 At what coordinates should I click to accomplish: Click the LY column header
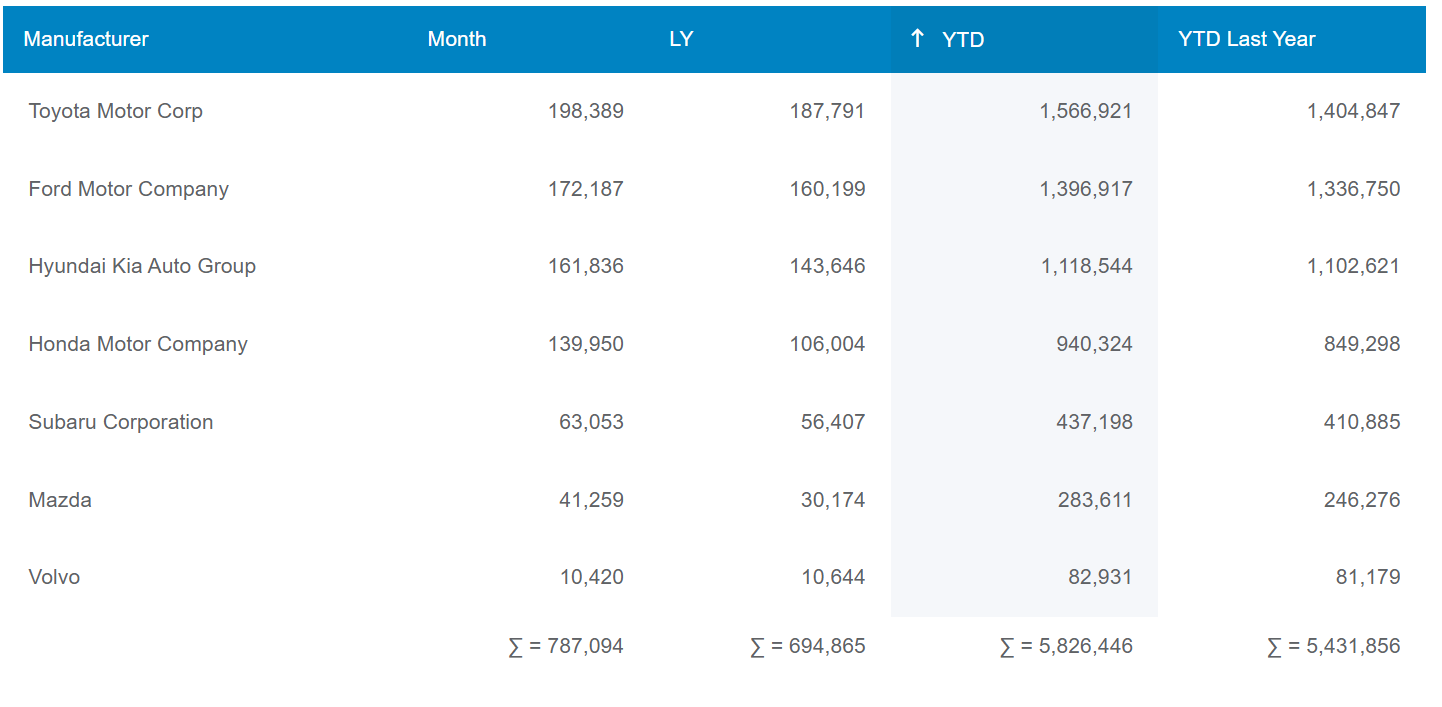pos(681,39)
